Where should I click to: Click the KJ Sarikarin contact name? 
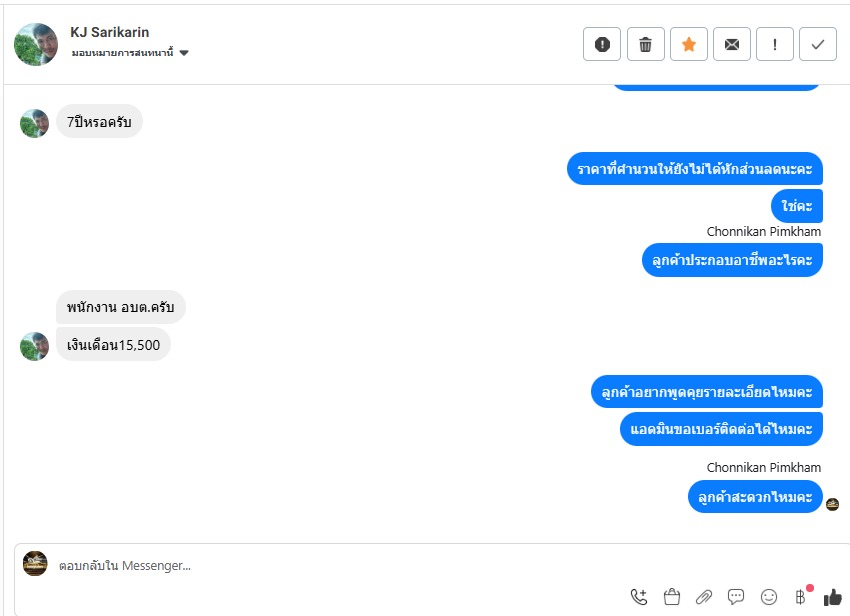pyautogui.click(x=110, y=33)
